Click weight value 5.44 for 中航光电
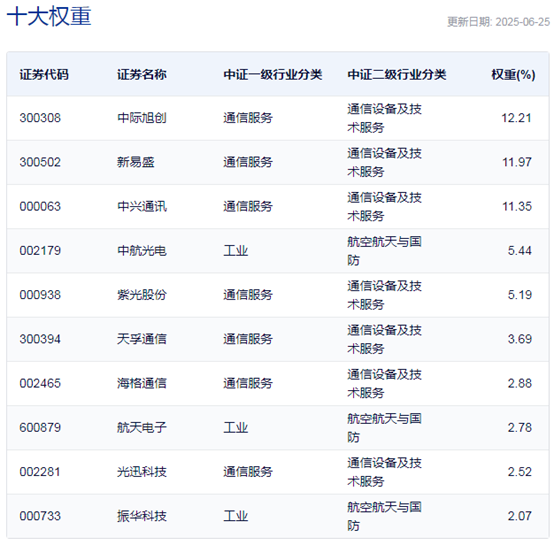Screen dimensions: 554x545 519,250
